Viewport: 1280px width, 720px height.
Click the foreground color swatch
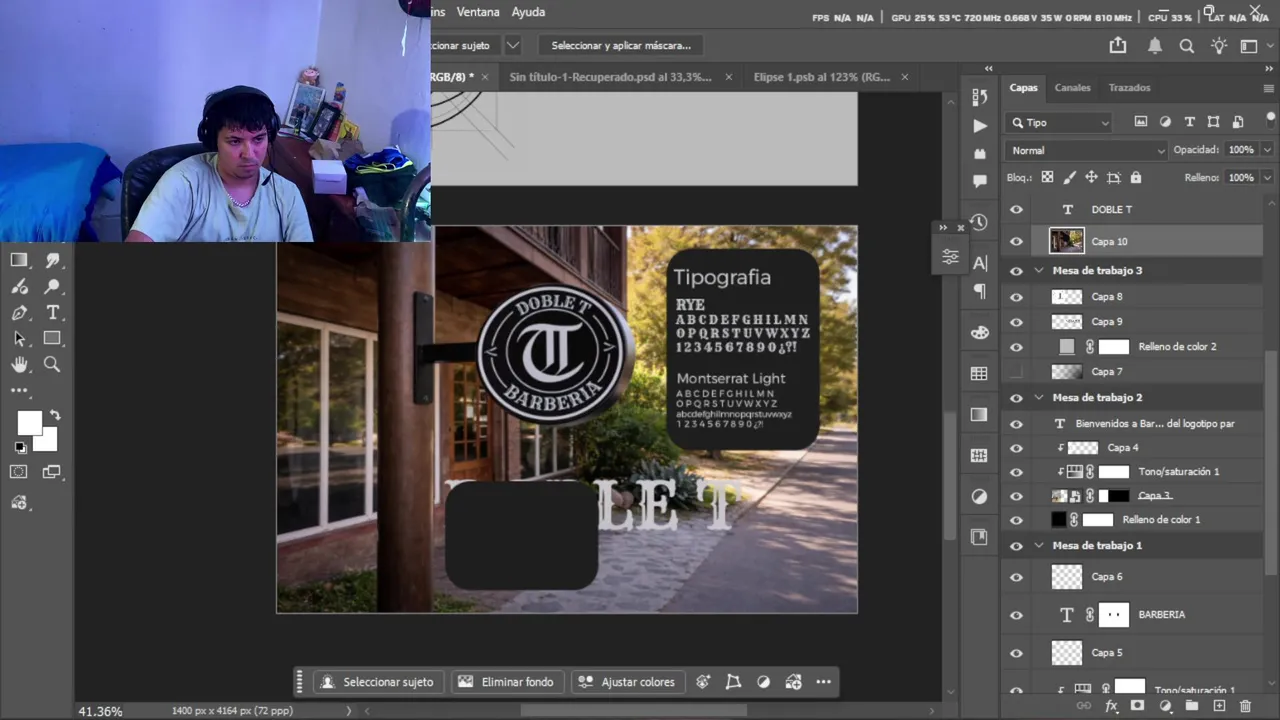click(28, 422)
